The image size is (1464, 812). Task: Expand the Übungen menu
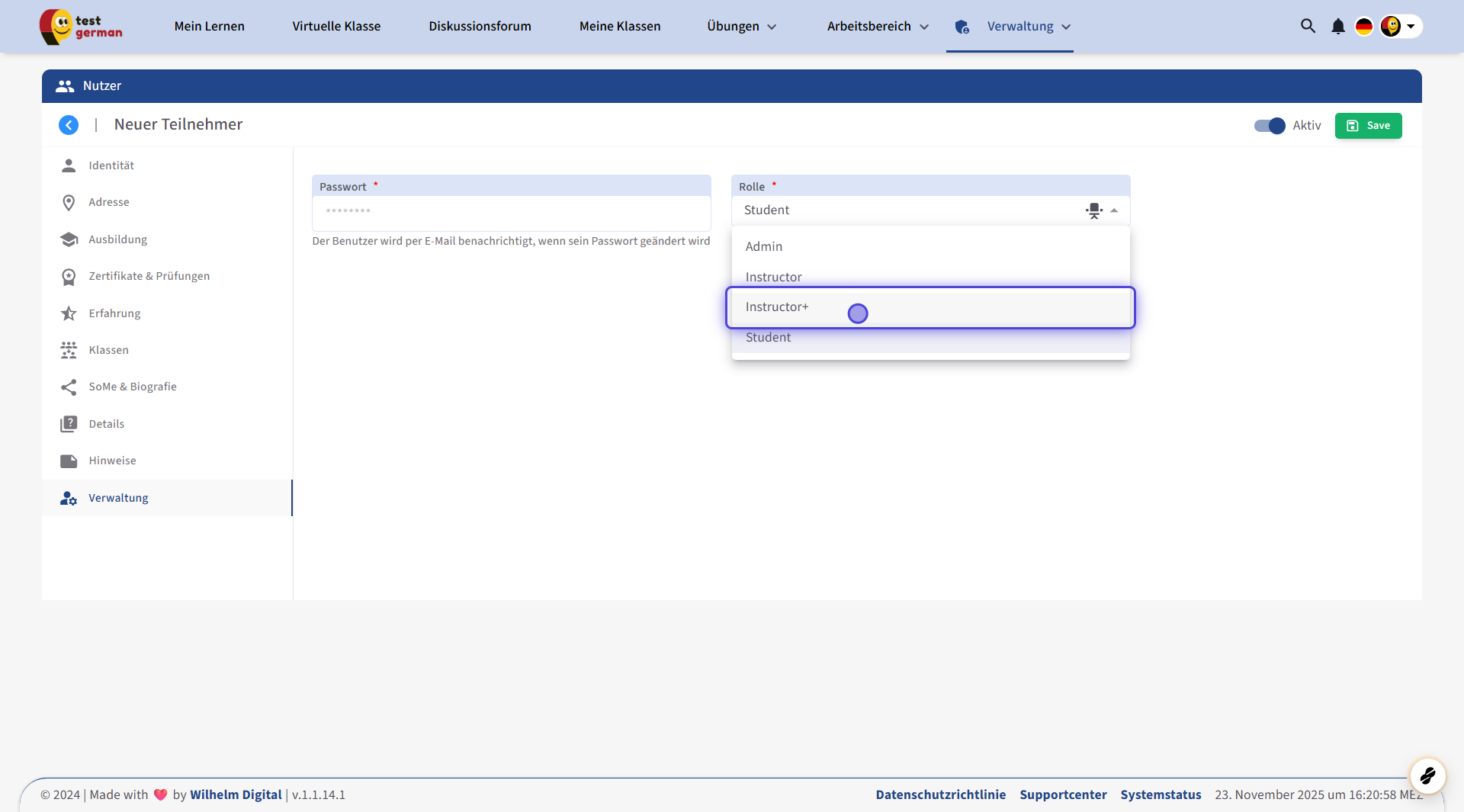[x=741, y=27]
